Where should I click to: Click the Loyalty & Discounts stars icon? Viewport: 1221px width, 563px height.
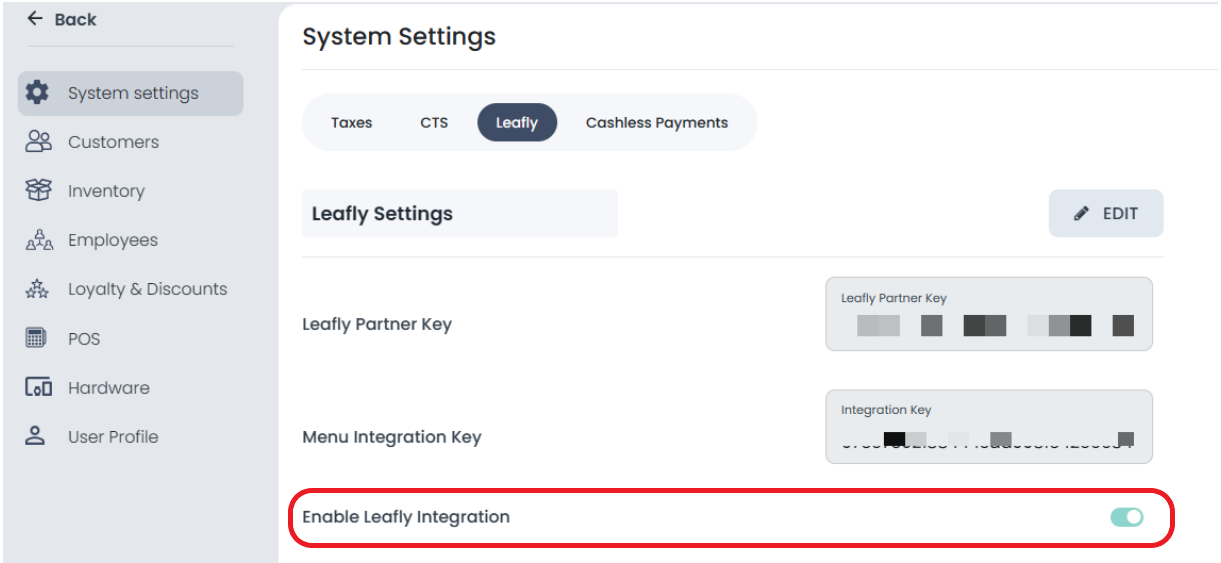tap(38, 289)
